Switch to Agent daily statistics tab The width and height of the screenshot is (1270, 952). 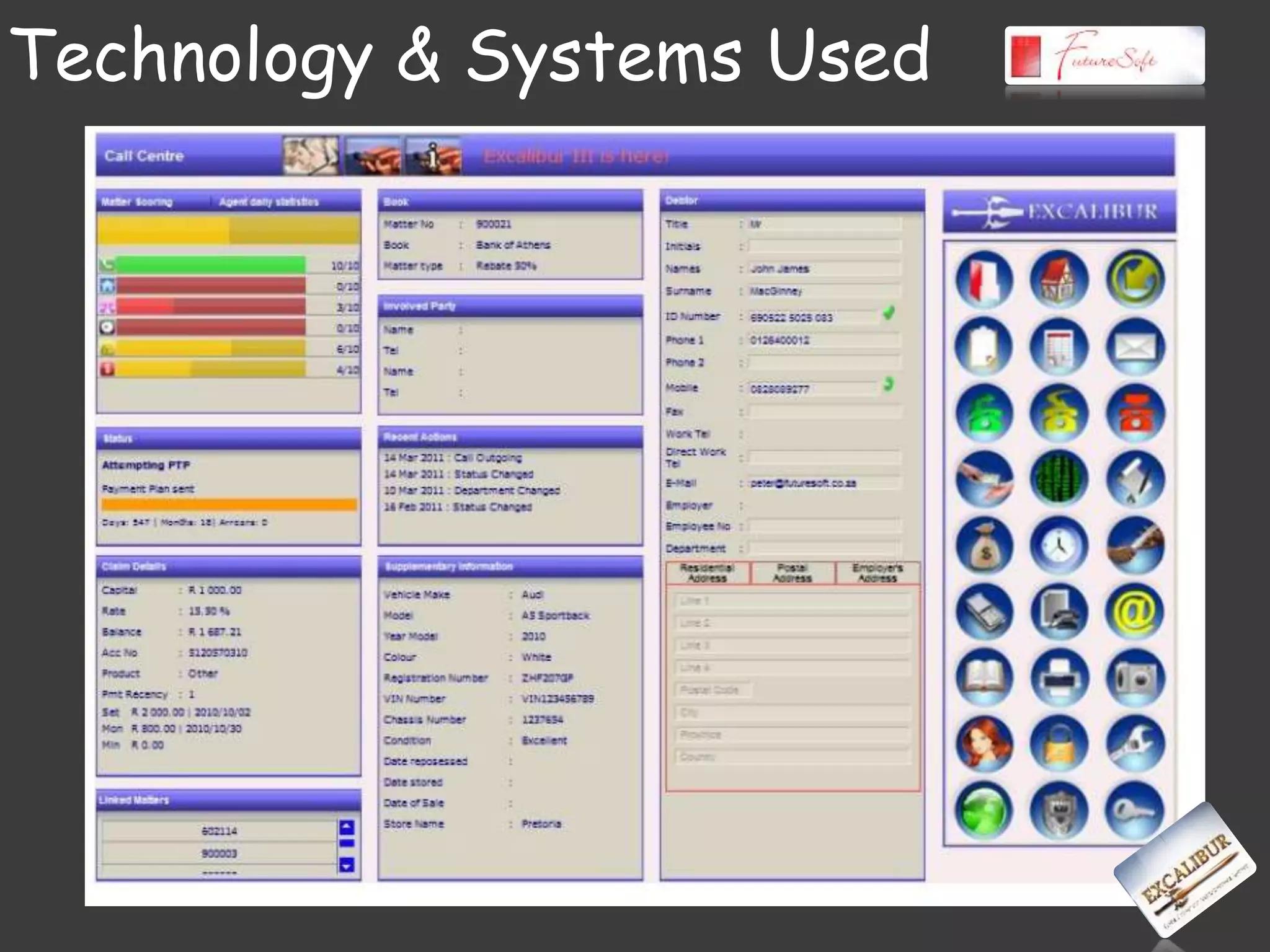tap(269, 202)
